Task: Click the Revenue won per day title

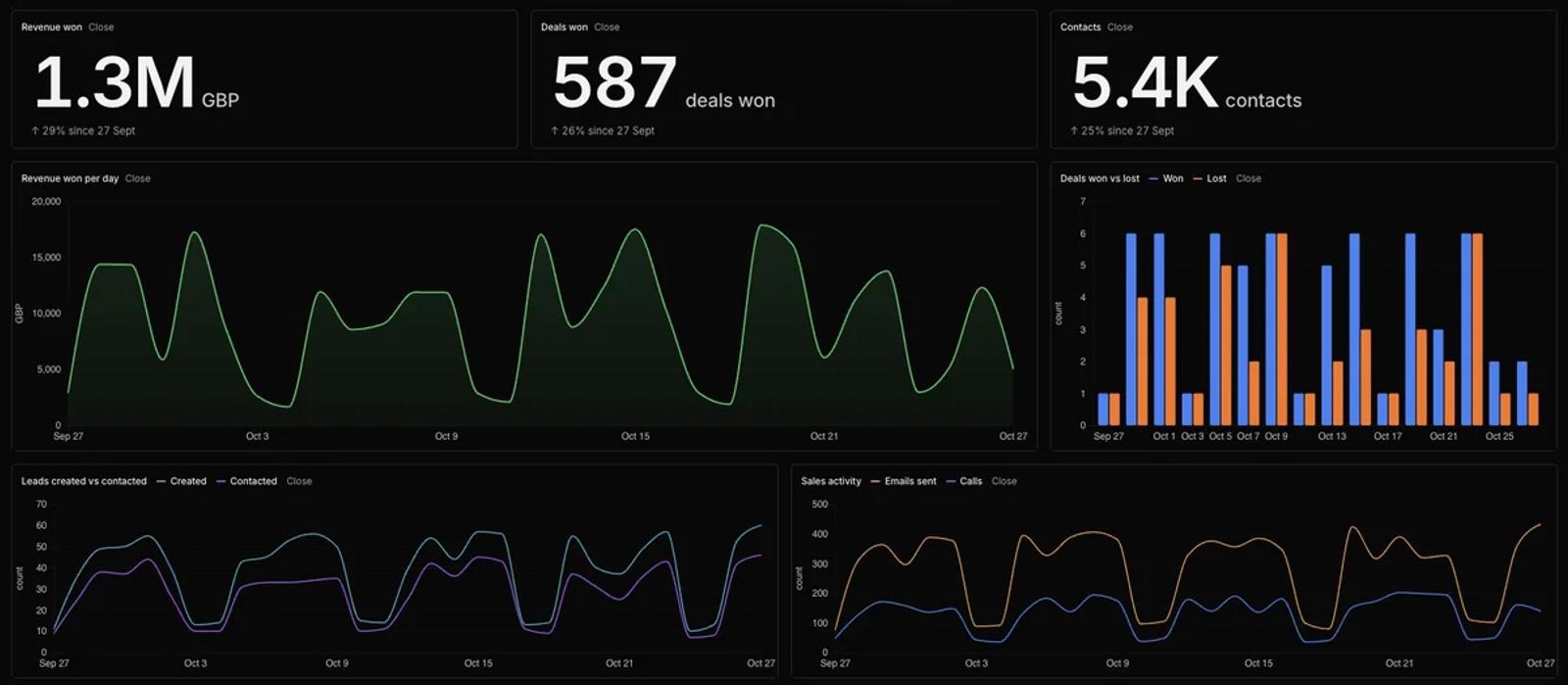Action: coord(71,178)
